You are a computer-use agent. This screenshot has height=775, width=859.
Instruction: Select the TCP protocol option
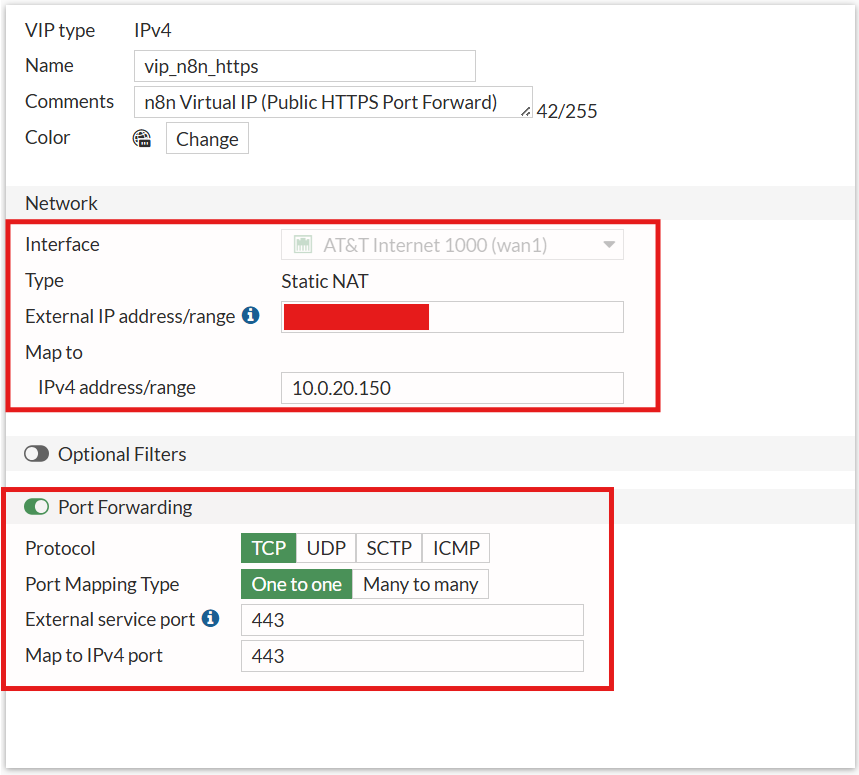(x=268, y=548)
